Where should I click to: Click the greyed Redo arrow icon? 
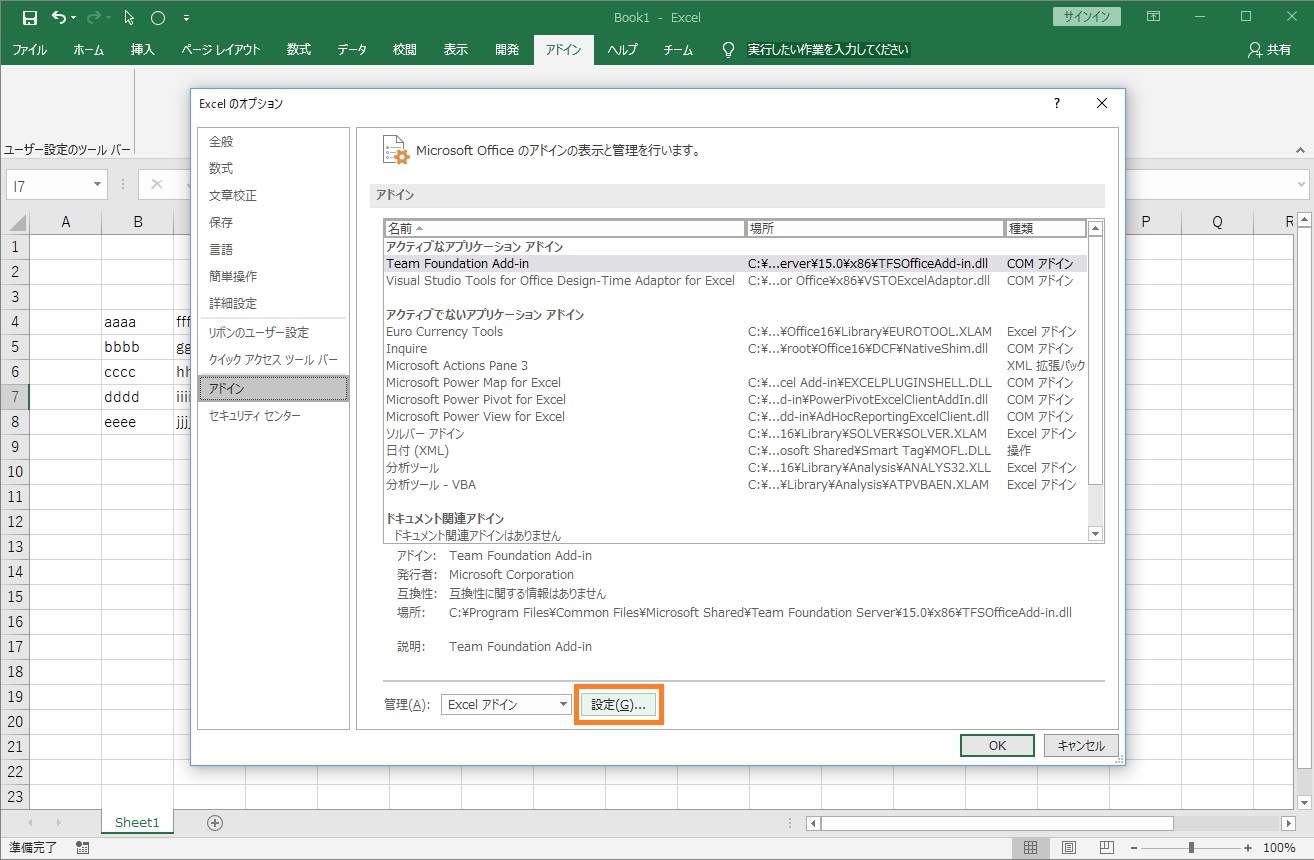(x=96, y=17)
